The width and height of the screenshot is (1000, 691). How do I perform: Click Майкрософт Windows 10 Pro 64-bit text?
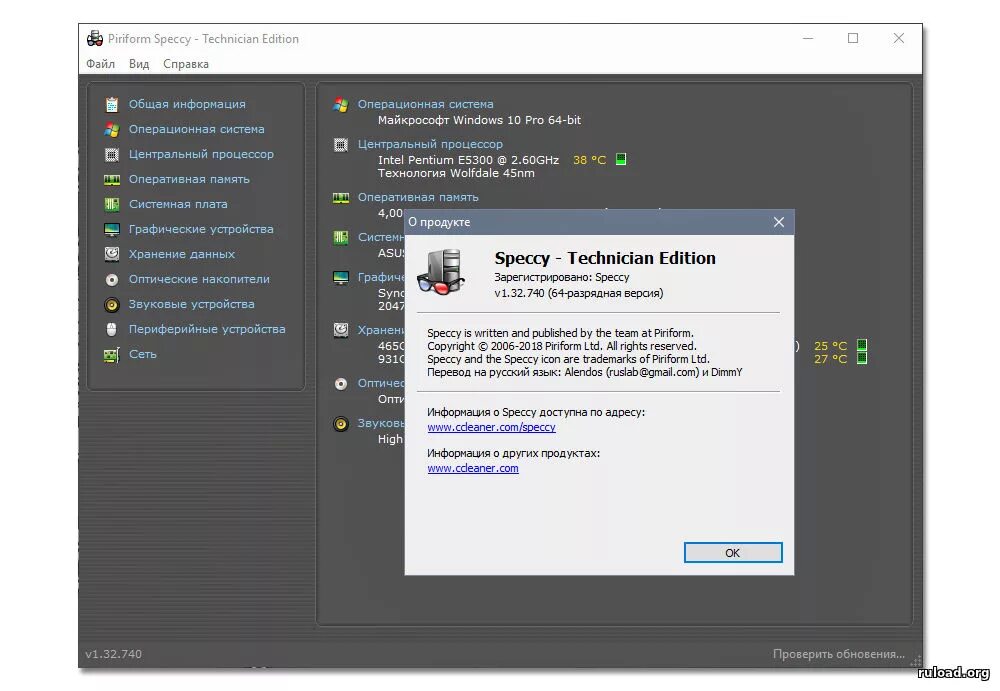click(479, 120)
